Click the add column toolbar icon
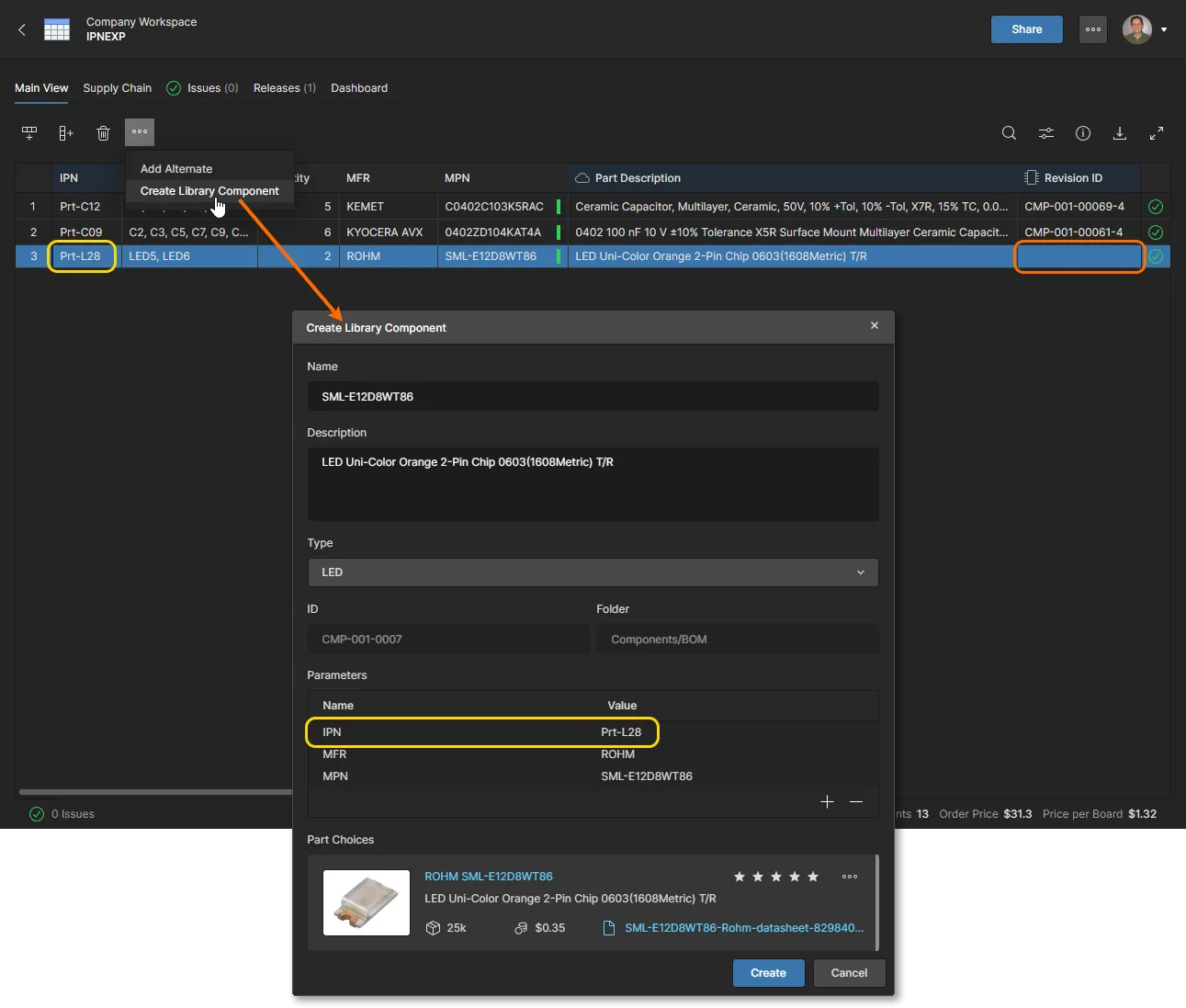 (65, 133)
